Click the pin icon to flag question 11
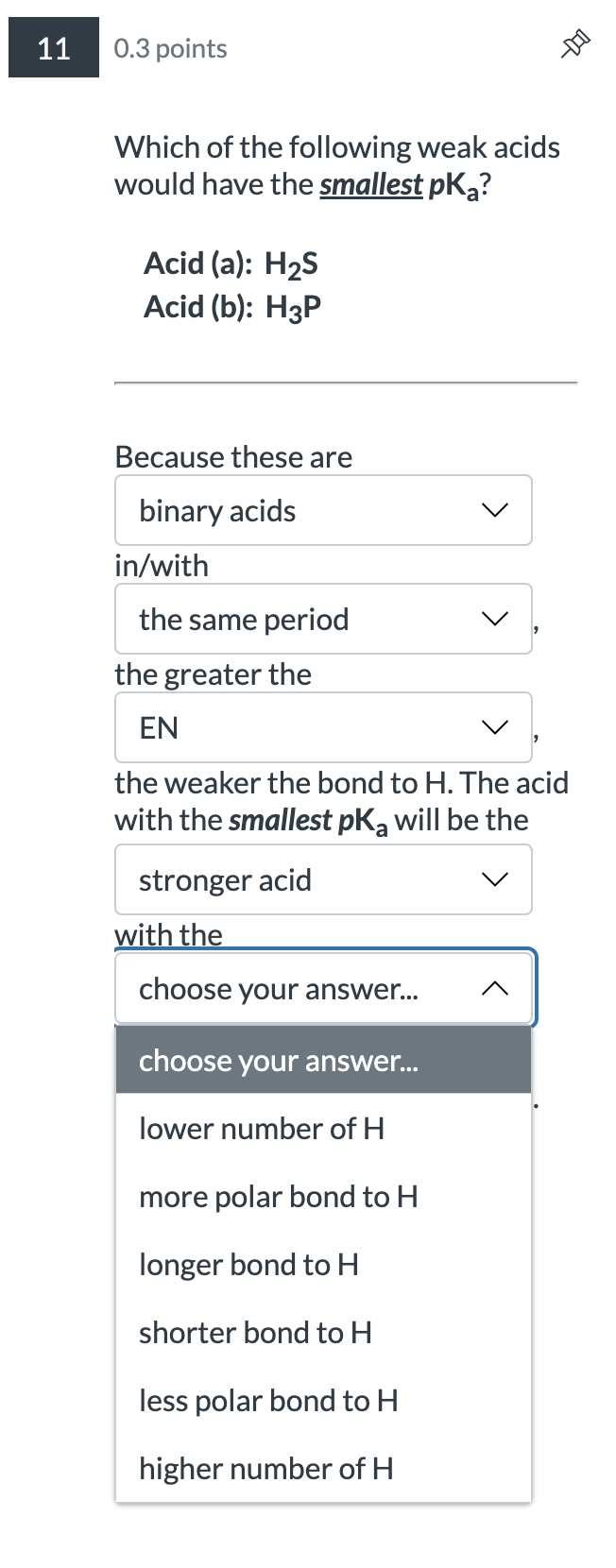 click(575, 42)
